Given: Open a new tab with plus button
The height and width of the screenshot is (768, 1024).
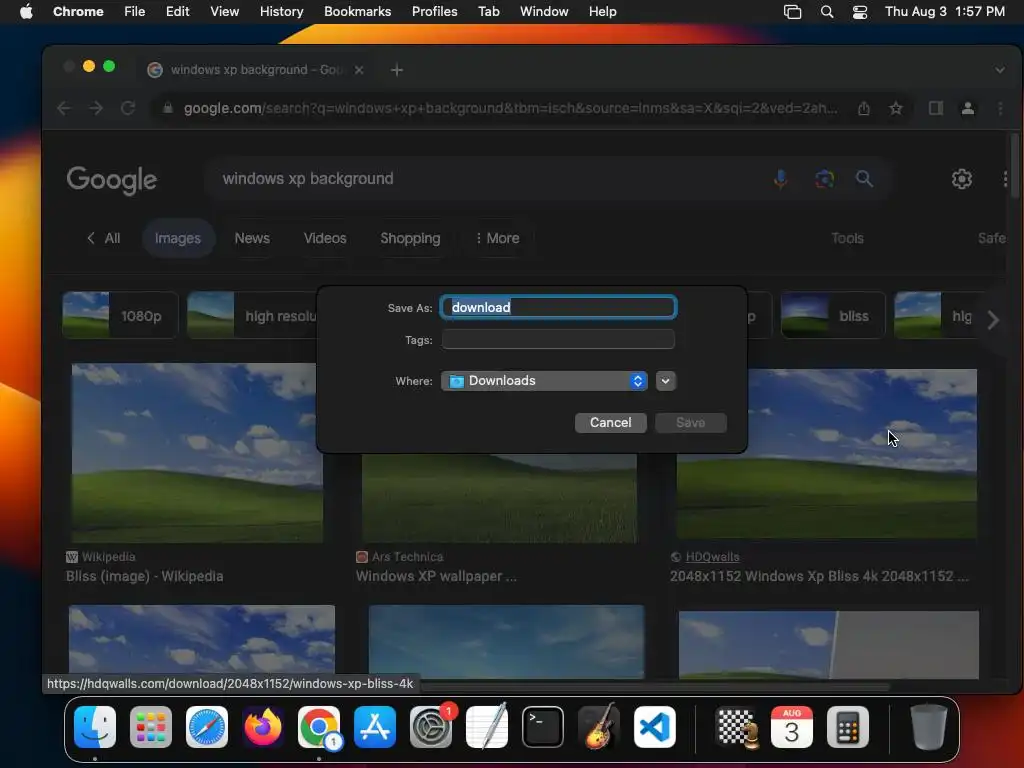Looking at the screenshot, I should (x=397, y=70).
